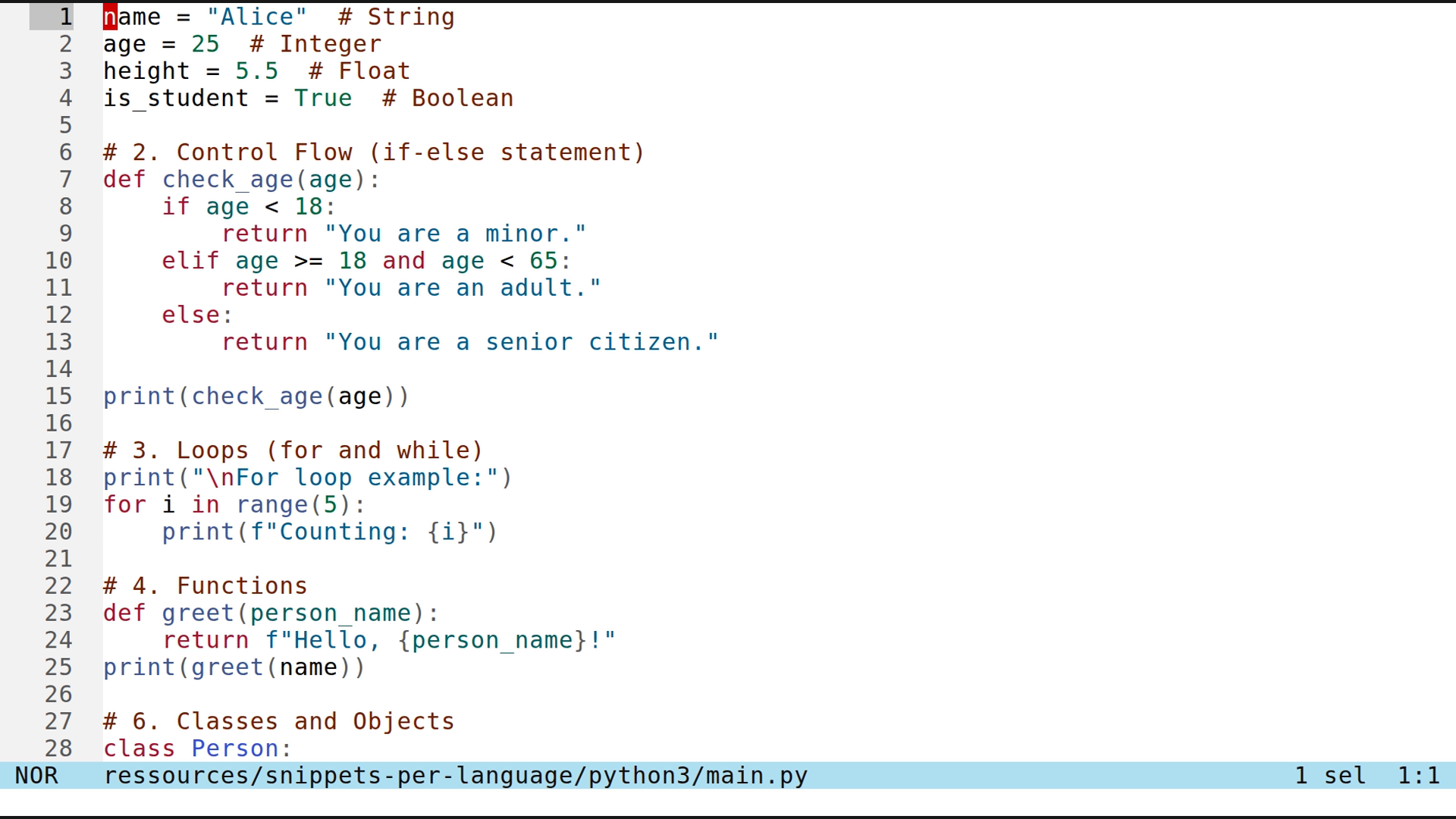Screen dimensions: 1456x819
Task: Click line number 28 in the gutter
Action: tap(58, 748)
